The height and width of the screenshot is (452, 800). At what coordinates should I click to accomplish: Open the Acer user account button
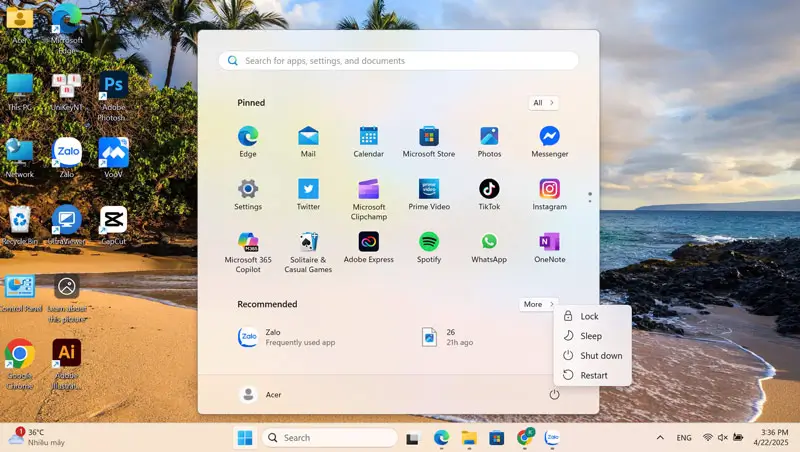[261, 394]
